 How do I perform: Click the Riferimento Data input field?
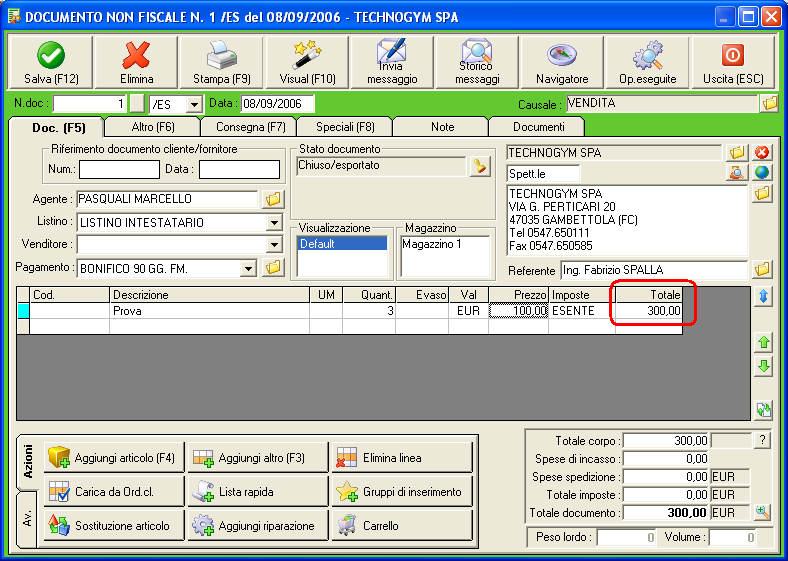[x=239, y=169]
